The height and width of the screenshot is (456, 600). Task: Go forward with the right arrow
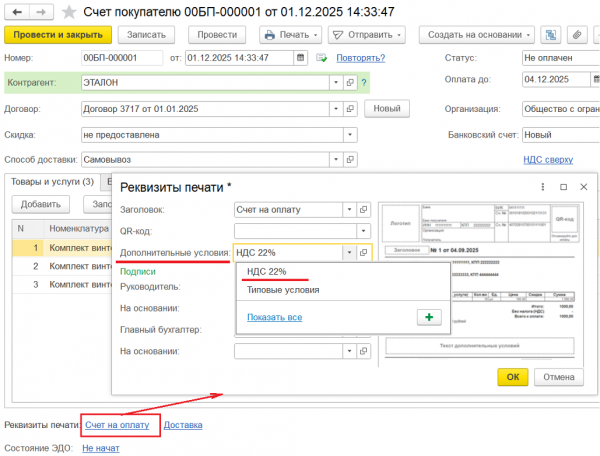pyautogui.click(x=40, y=11)
